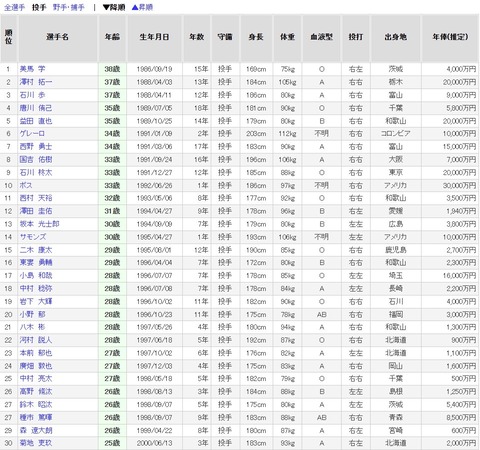The width and height of the screenshot is (480, 450).
Task: Click the AB blood type cell of 小野 郁
Action: click(322, 314)
